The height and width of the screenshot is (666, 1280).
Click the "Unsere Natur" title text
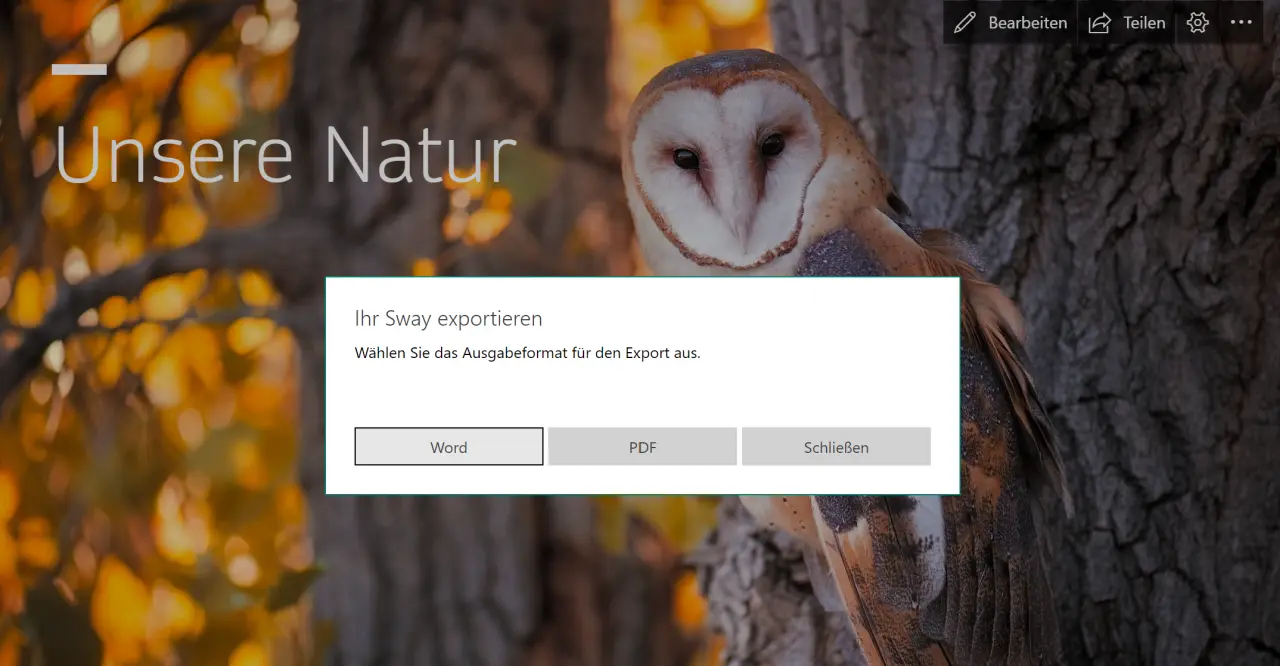285,156
